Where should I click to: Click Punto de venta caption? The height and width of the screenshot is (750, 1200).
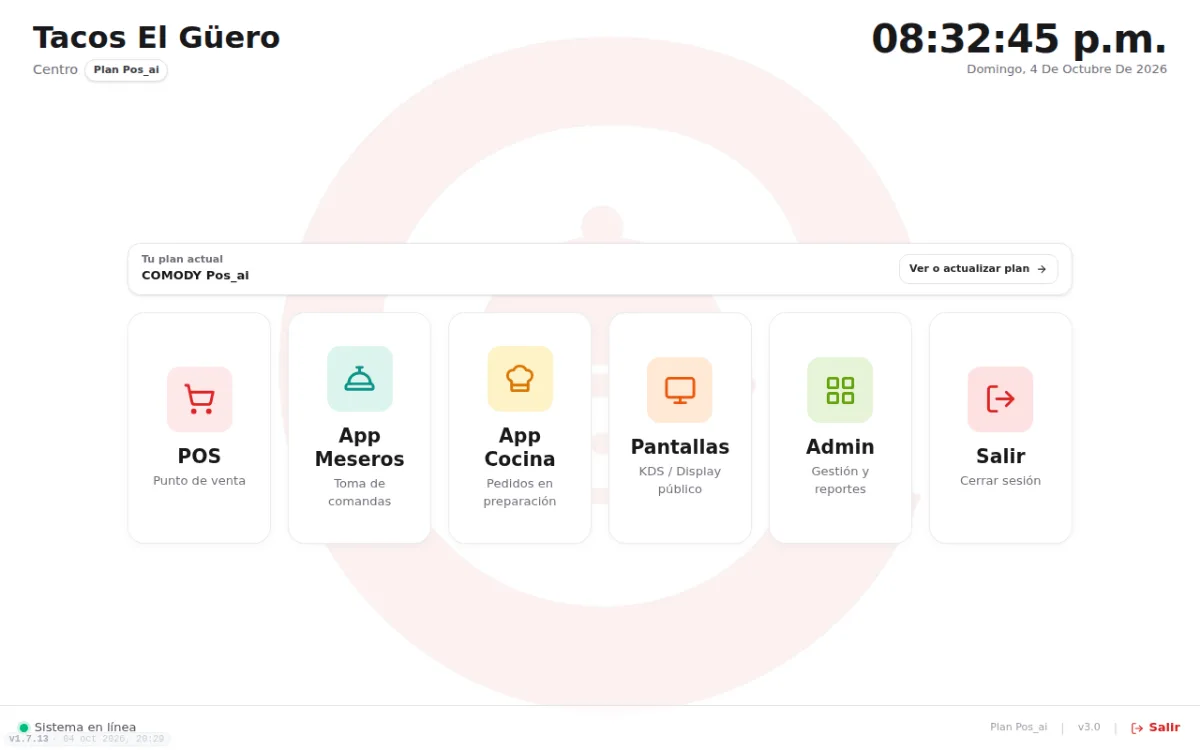(199, 481)
